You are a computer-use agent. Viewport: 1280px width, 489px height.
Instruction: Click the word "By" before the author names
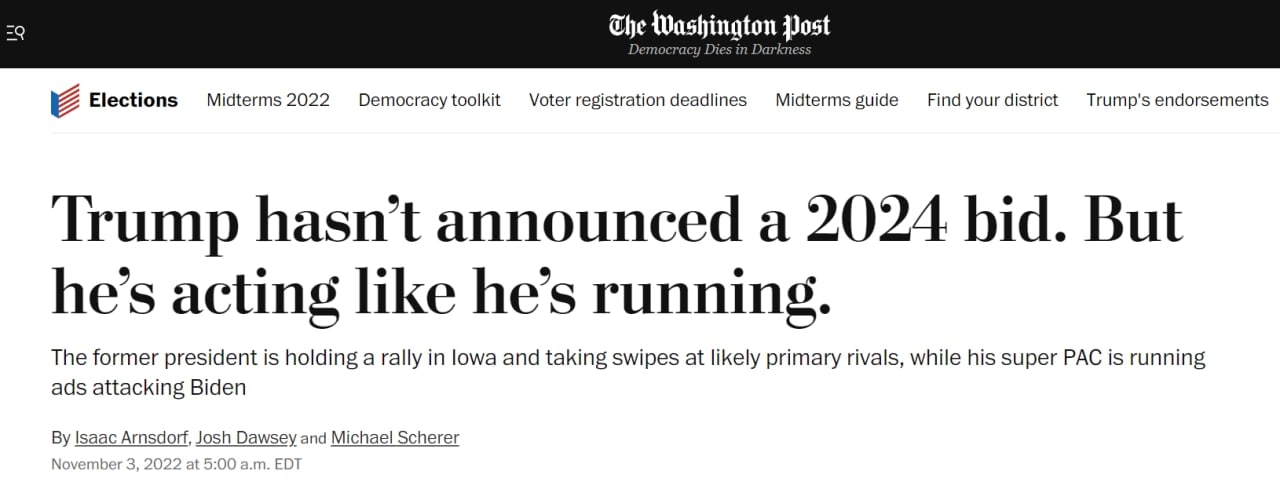(x=60, y=438)
